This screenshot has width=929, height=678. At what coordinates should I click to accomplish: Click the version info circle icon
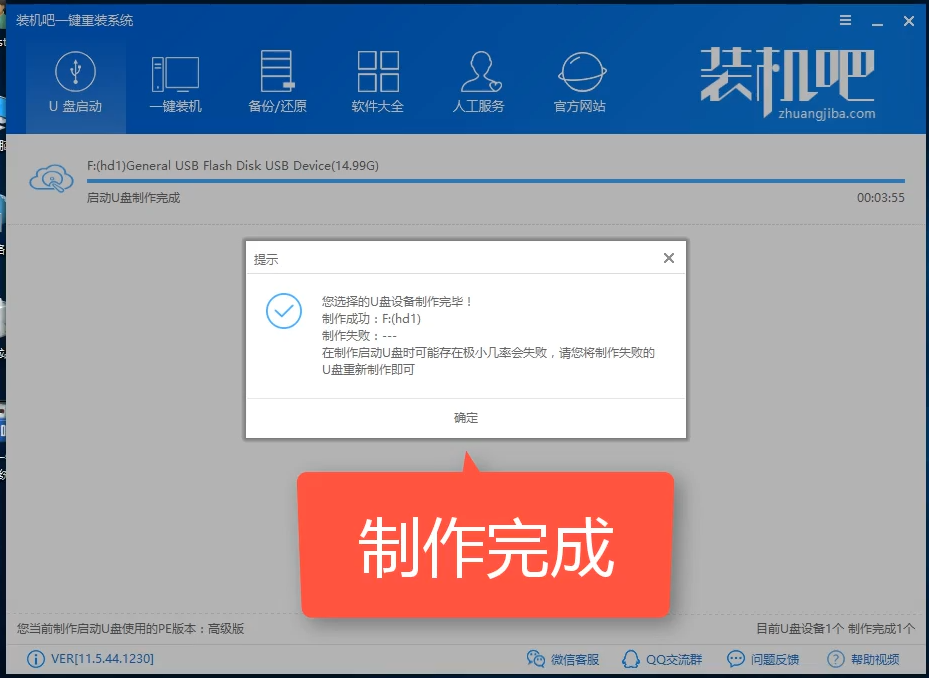click(x=37, y=659)
